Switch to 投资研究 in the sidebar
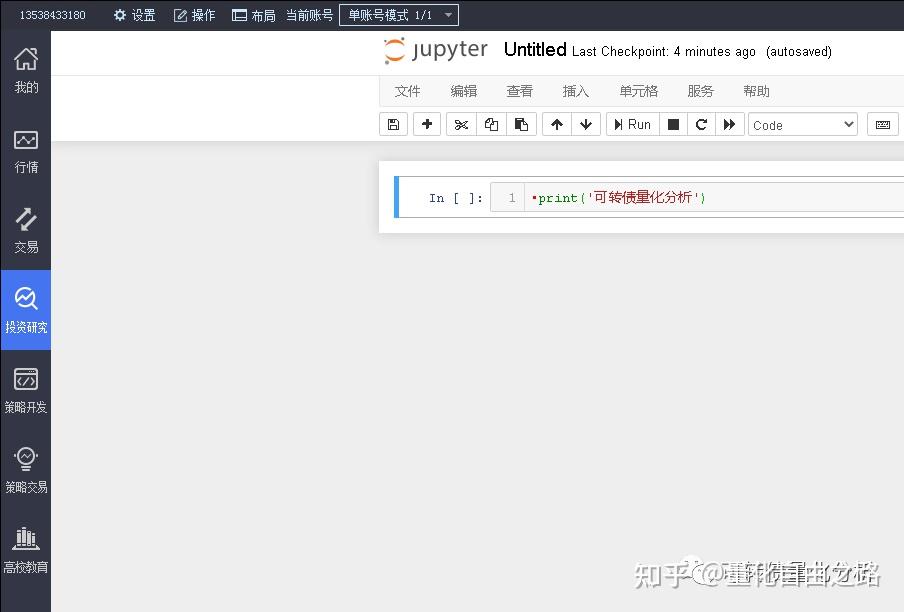This screenshot has height=612, width=904. (25, 309)
